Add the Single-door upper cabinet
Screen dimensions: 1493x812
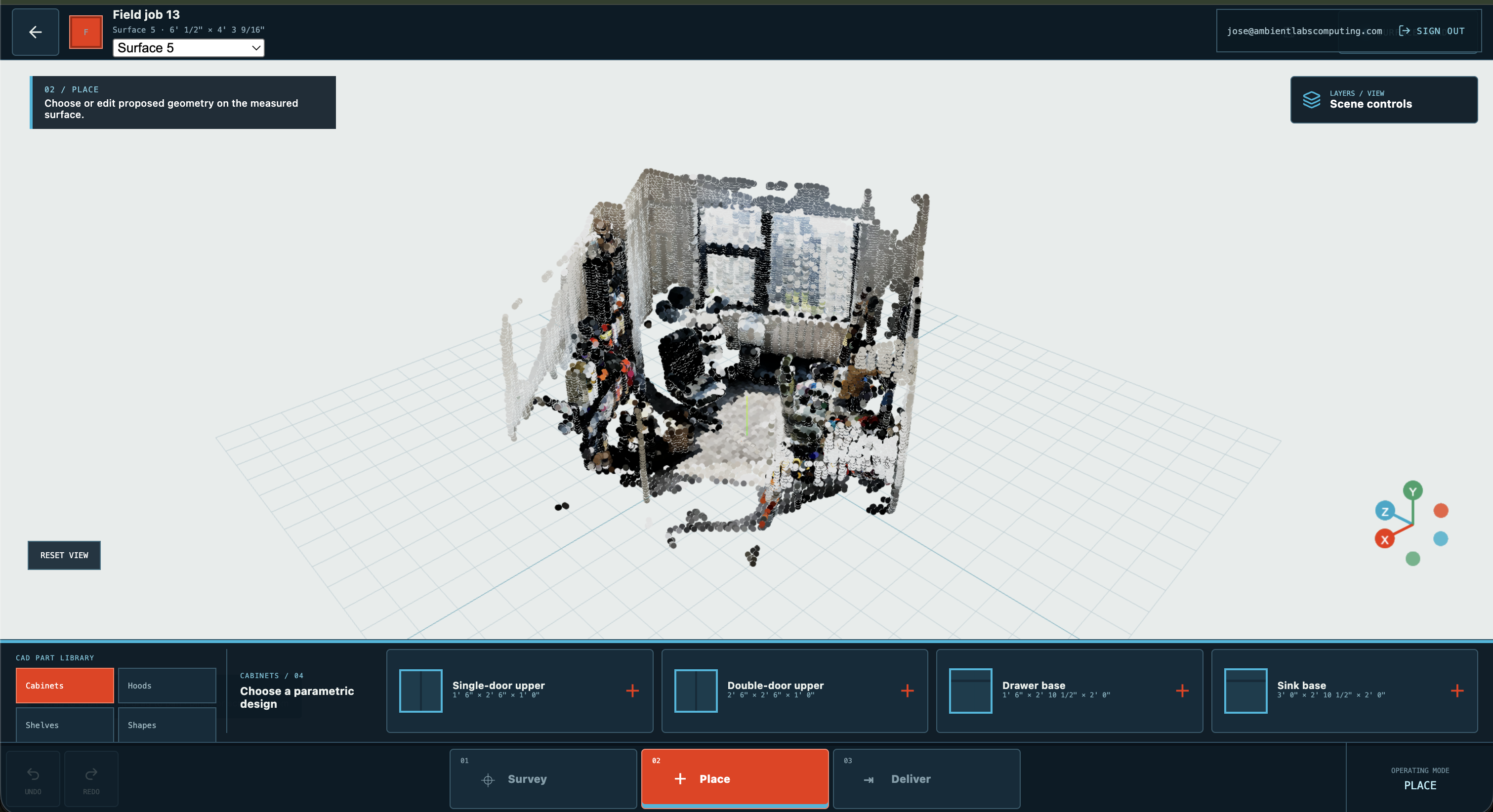tap(632, 690)
